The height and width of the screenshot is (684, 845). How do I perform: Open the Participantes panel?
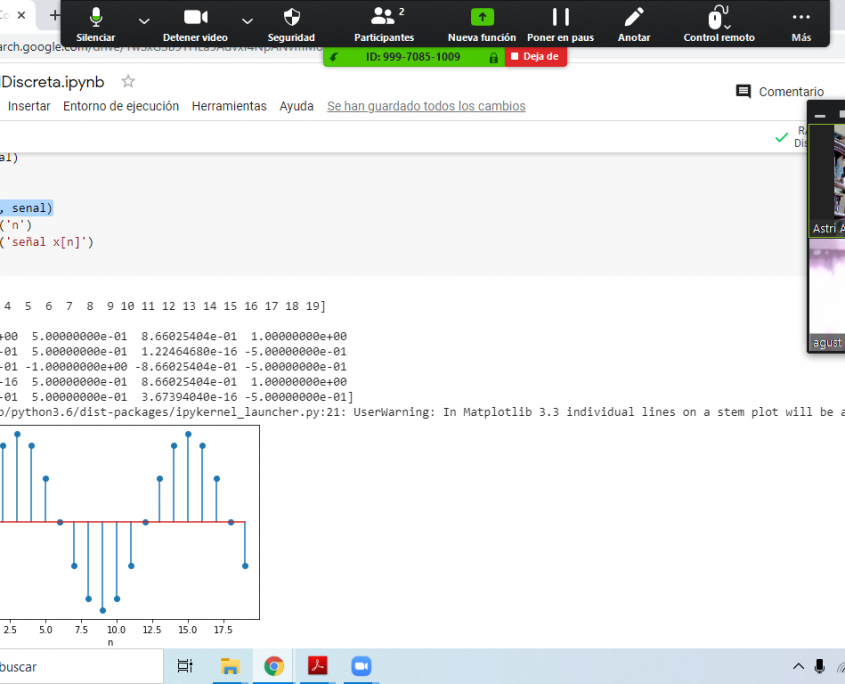coord(384,23)
